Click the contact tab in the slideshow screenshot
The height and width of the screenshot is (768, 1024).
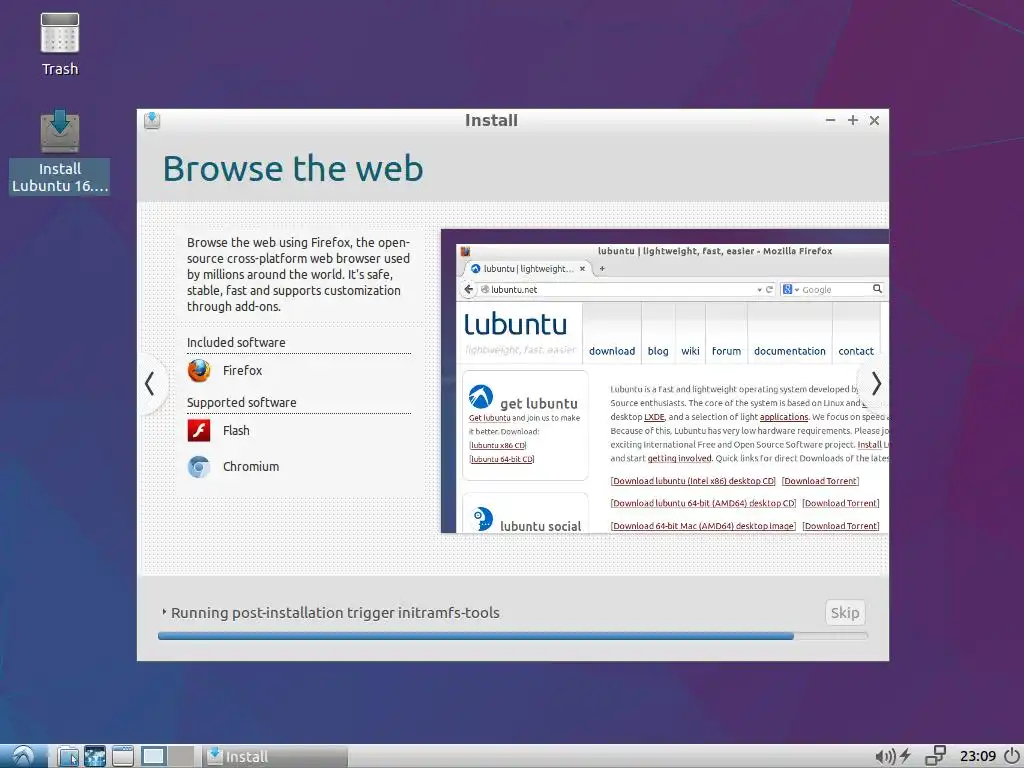coord(856,351)
